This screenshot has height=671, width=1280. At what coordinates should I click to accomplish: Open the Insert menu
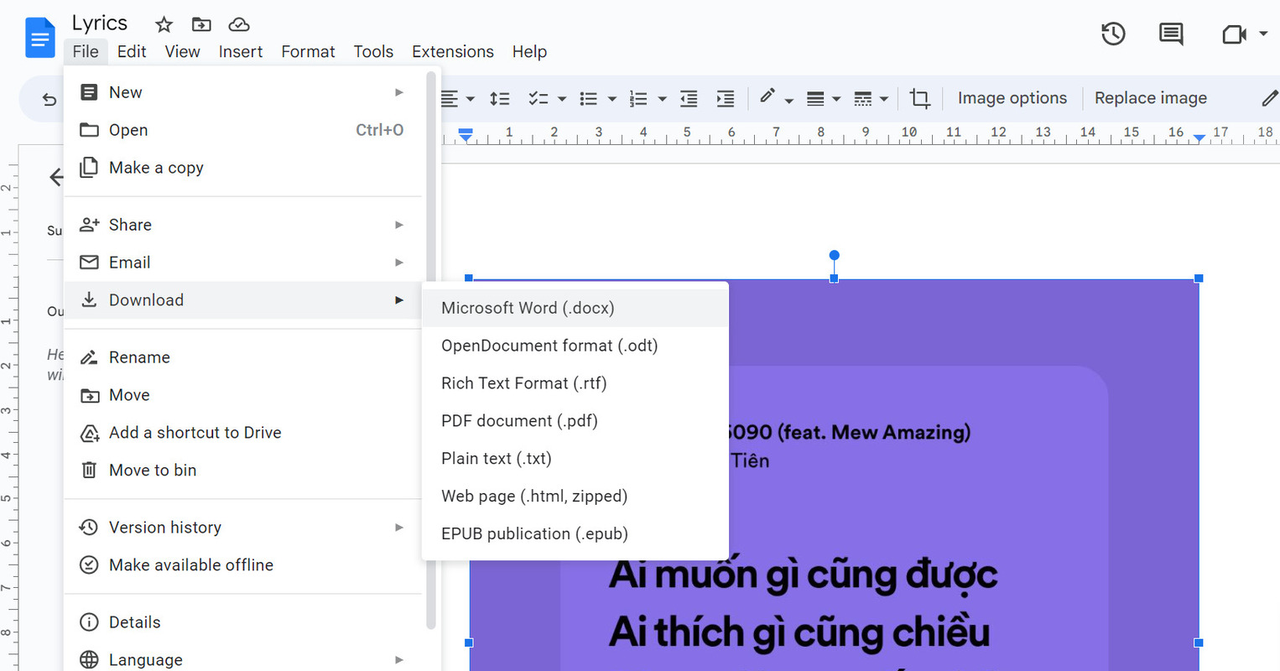pyautogui.click(x=241, y=52)
